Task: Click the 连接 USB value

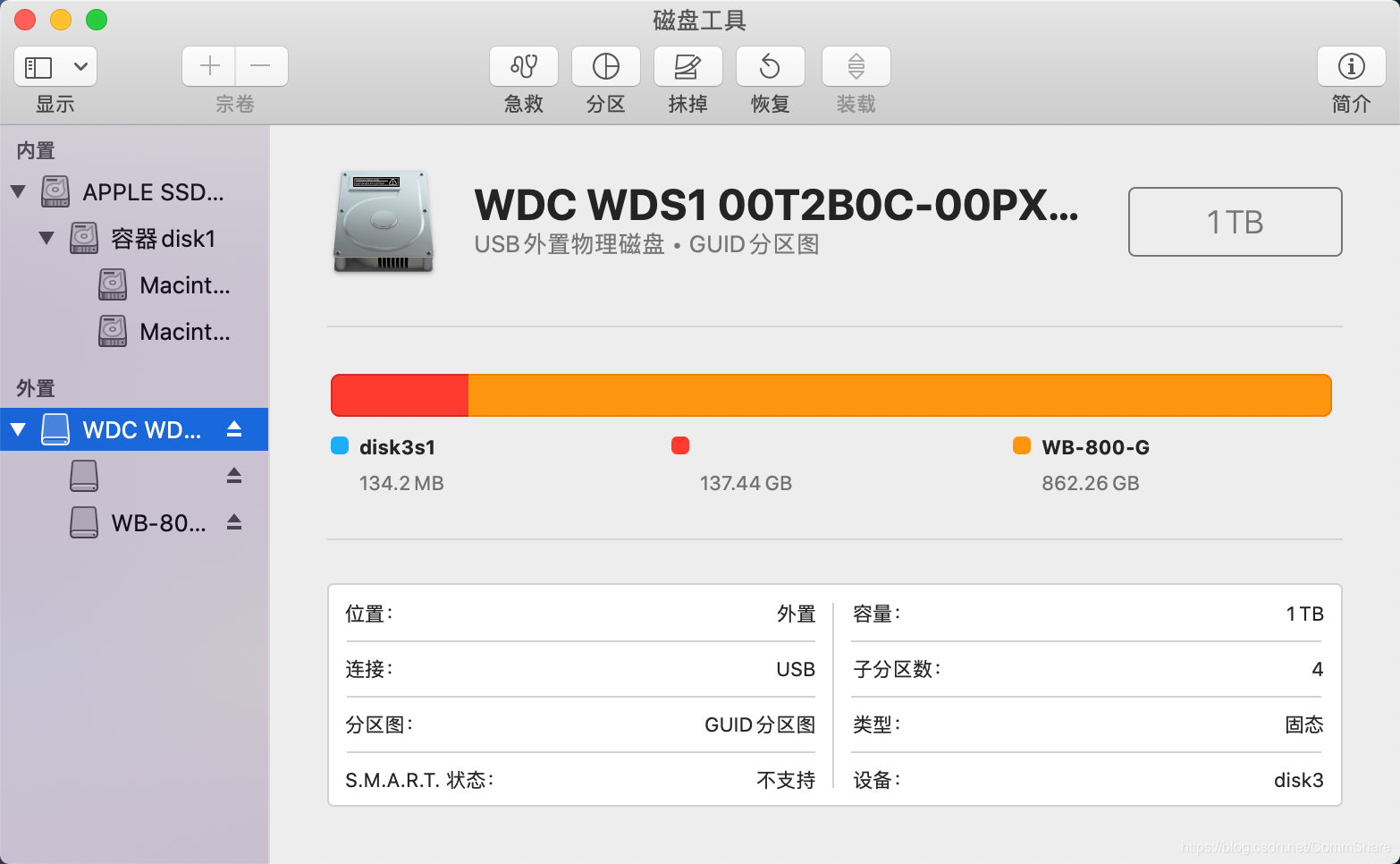Action: coord(796,669)
